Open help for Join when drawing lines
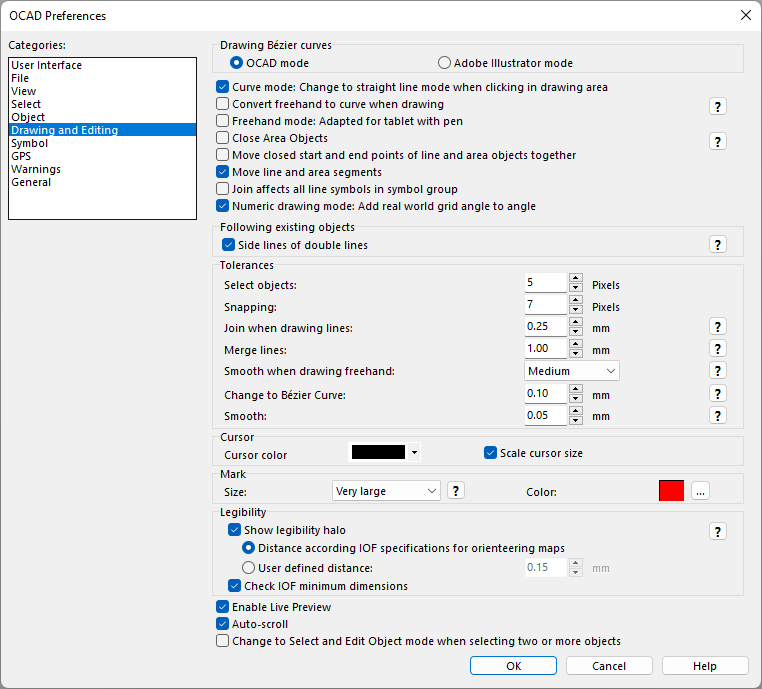 717,327
